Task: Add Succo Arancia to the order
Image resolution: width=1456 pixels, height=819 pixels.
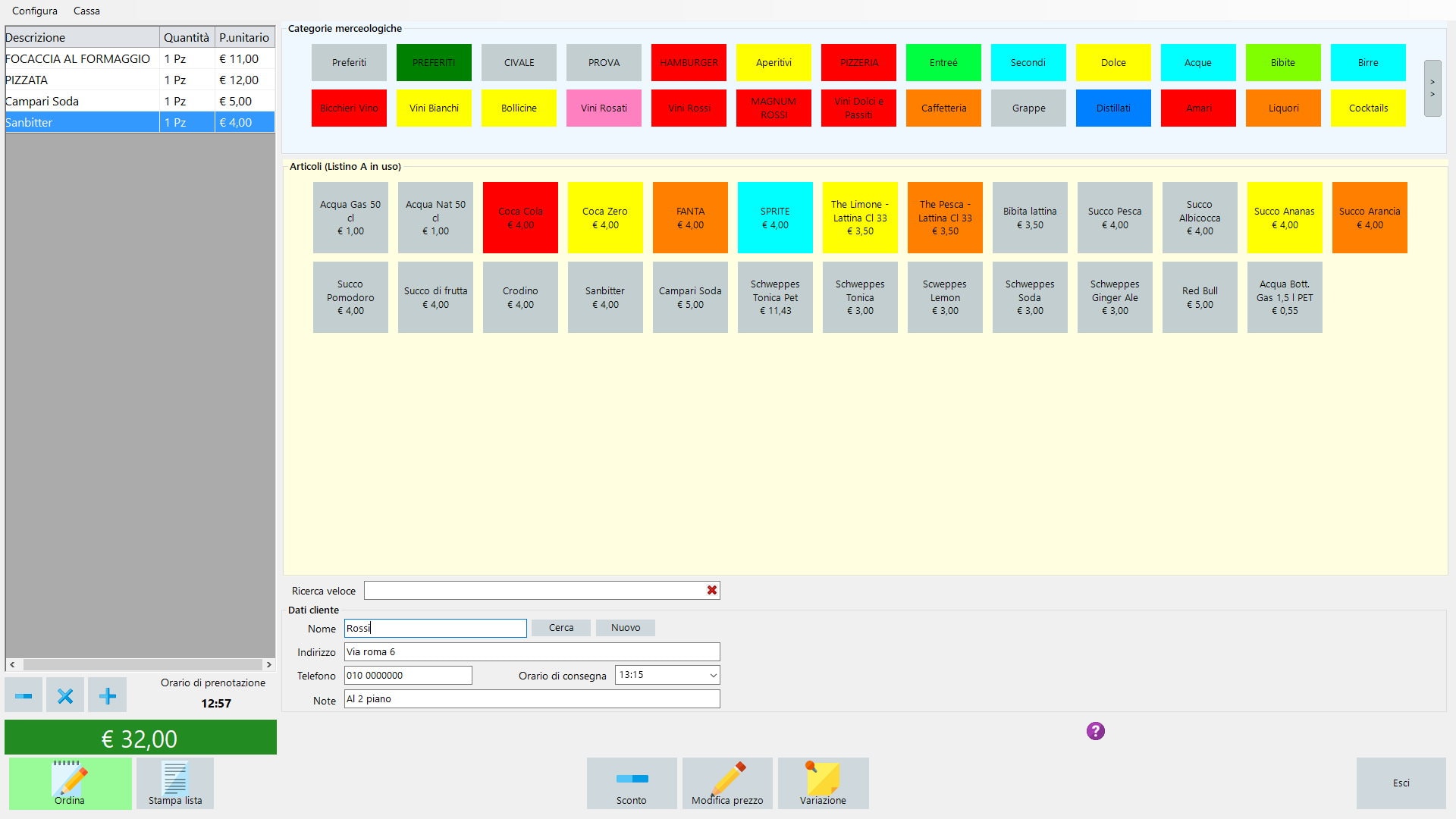Action: 1370,218
